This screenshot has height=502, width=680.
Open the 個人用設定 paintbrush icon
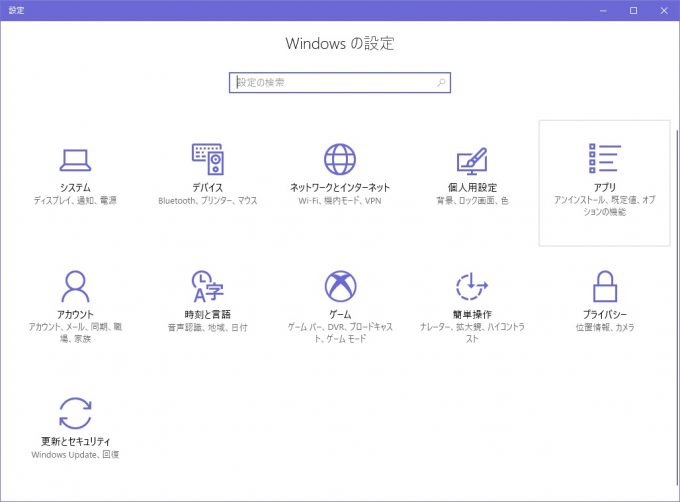(472, 160)
